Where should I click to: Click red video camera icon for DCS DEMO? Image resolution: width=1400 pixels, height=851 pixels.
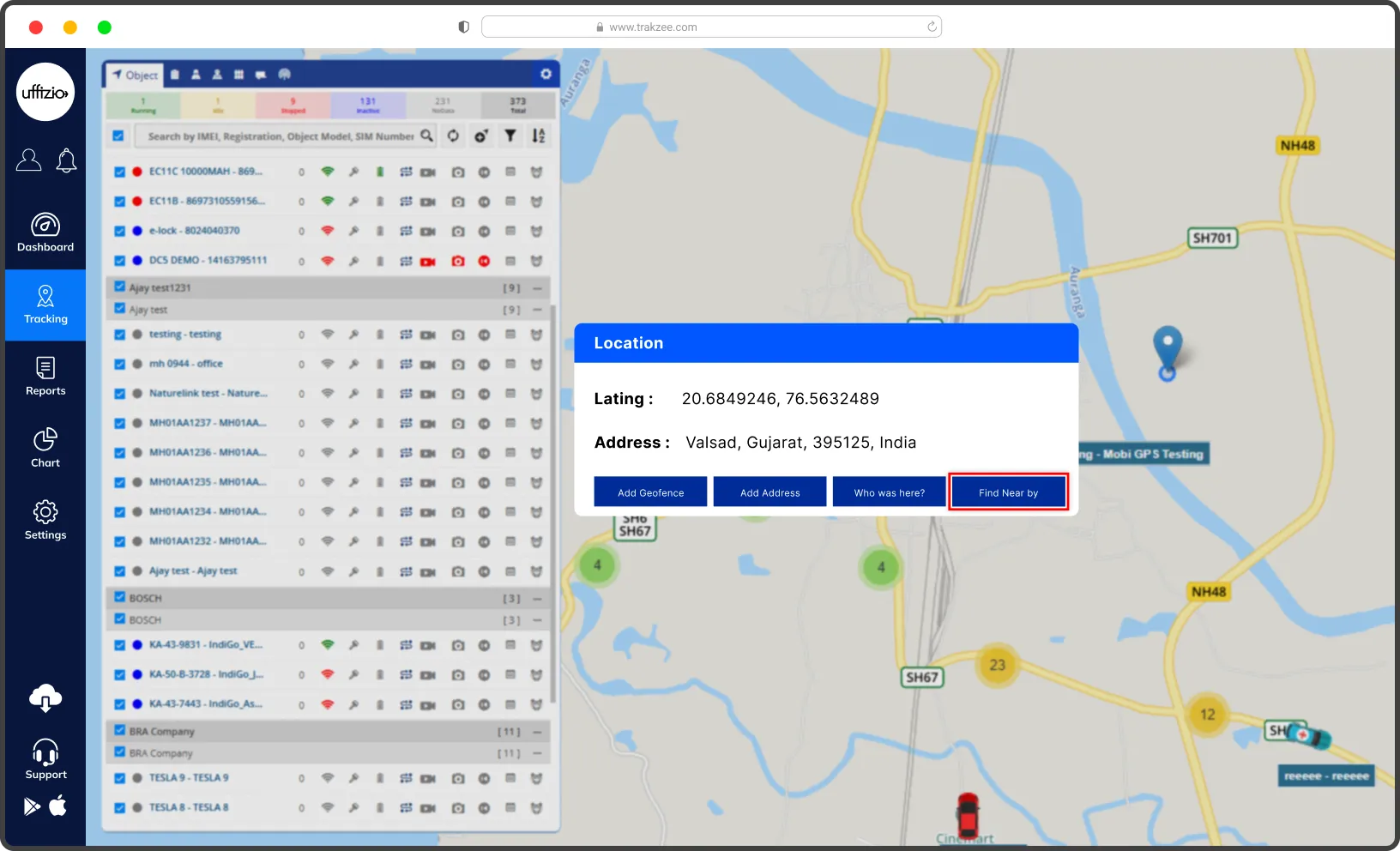point(428,261)
